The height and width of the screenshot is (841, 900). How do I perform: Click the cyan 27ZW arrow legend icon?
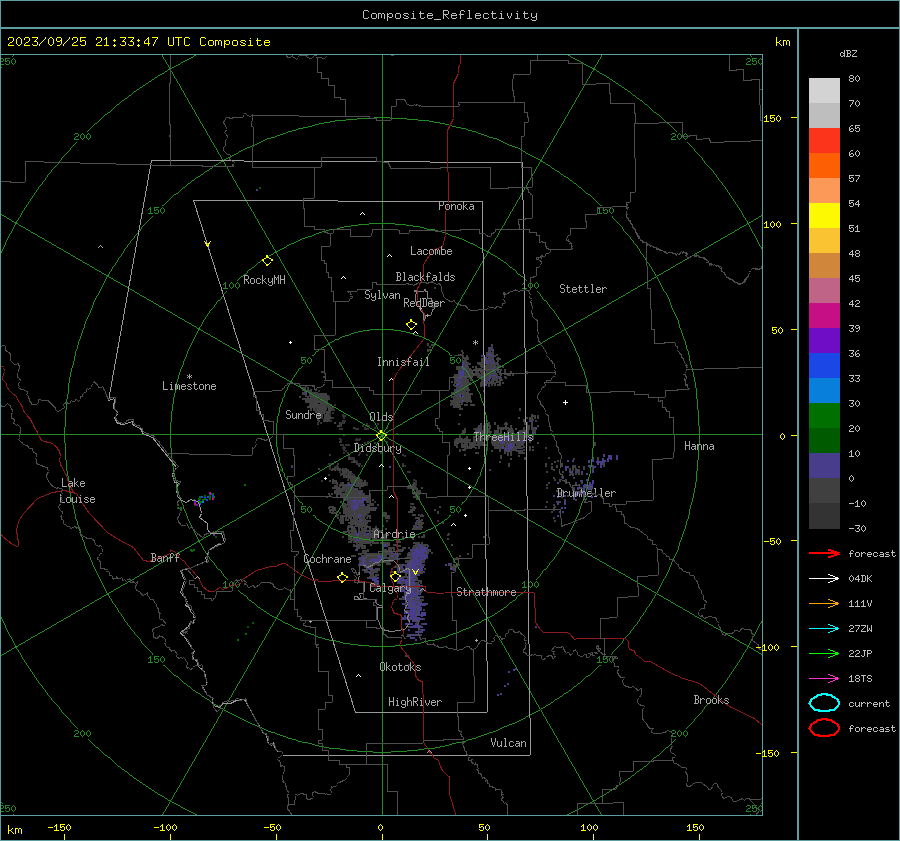pos(824,629)
